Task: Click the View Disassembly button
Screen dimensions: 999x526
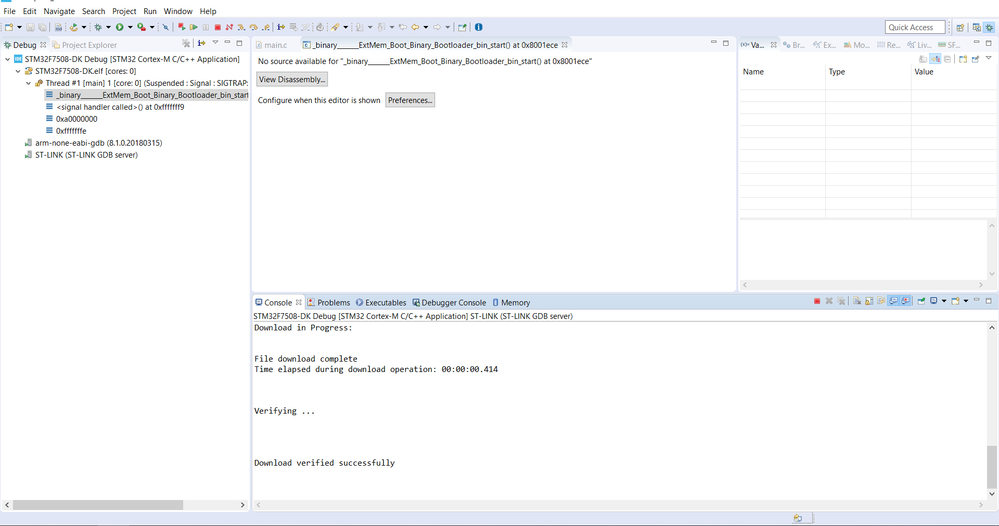Action: (x=292, y=80)
